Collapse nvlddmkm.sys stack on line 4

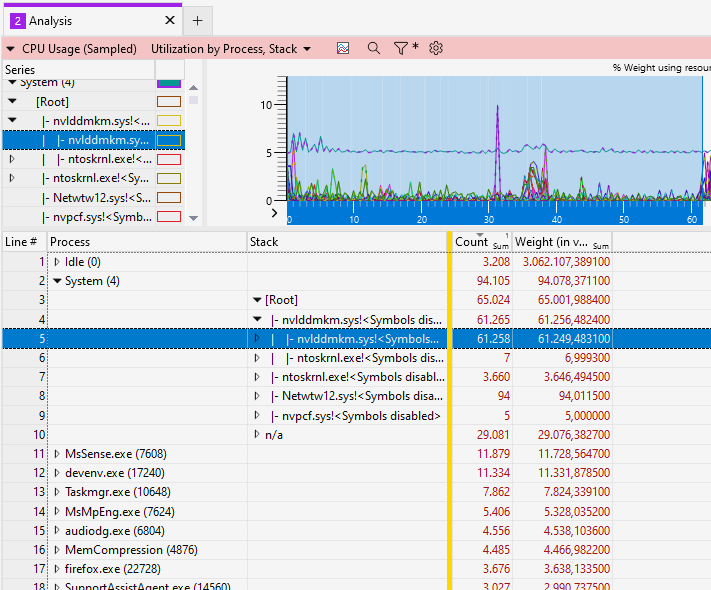[x=257, y=319]
